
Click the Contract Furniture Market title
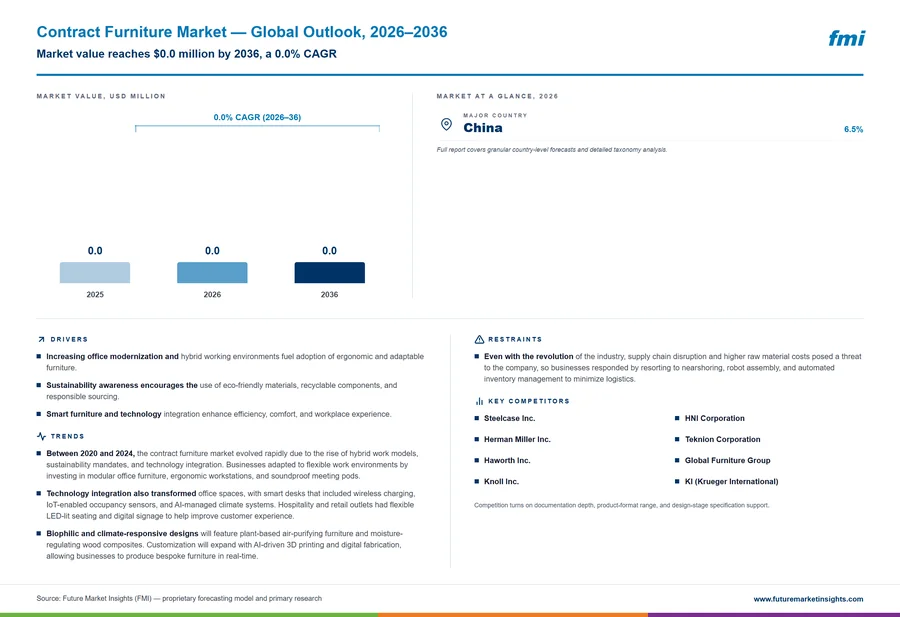(242, 32)
